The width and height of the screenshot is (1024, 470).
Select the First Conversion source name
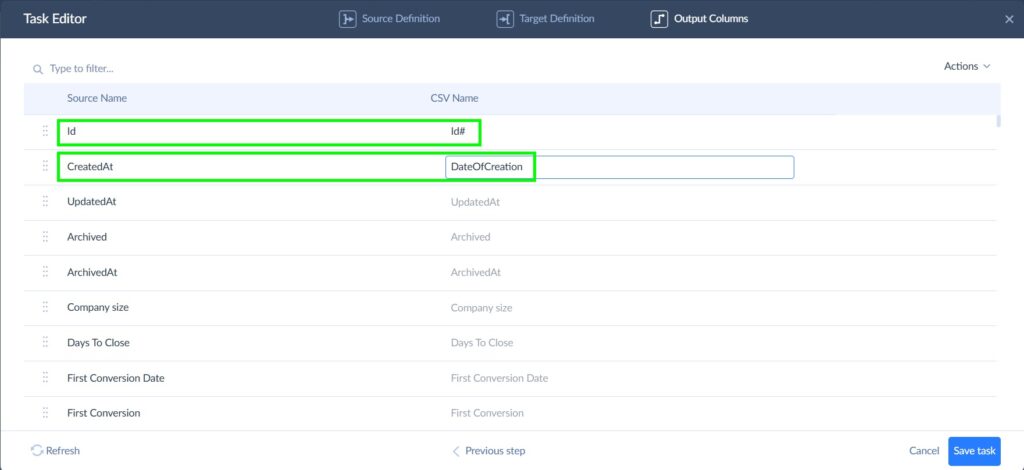(103, 413)
